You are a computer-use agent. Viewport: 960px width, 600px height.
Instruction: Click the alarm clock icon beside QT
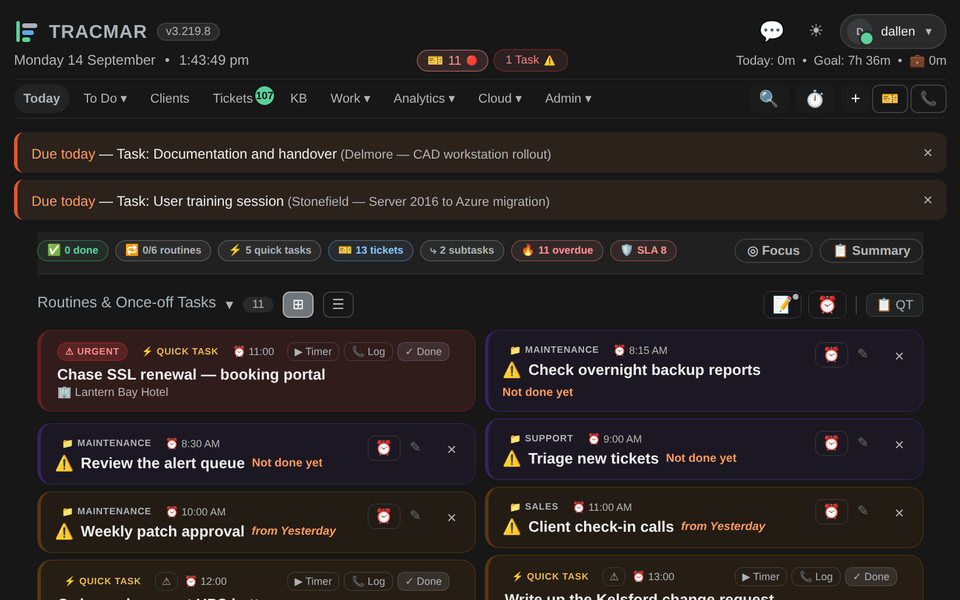(x=827, y=304)
